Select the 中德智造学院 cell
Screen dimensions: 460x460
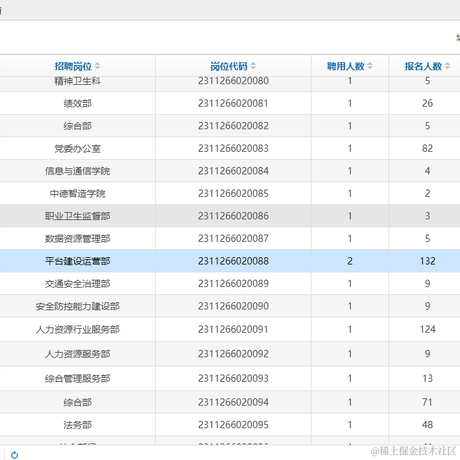78,193
